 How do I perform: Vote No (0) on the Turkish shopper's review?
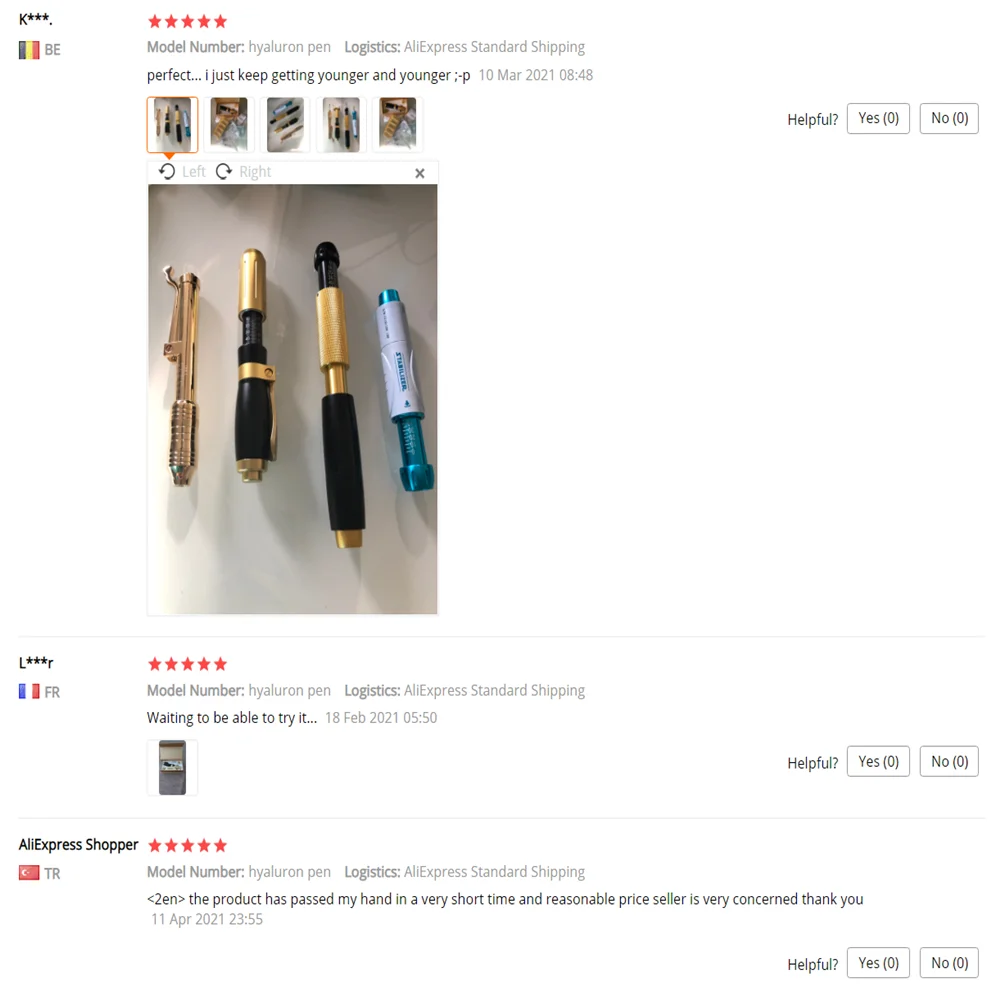tap(949, 963)
